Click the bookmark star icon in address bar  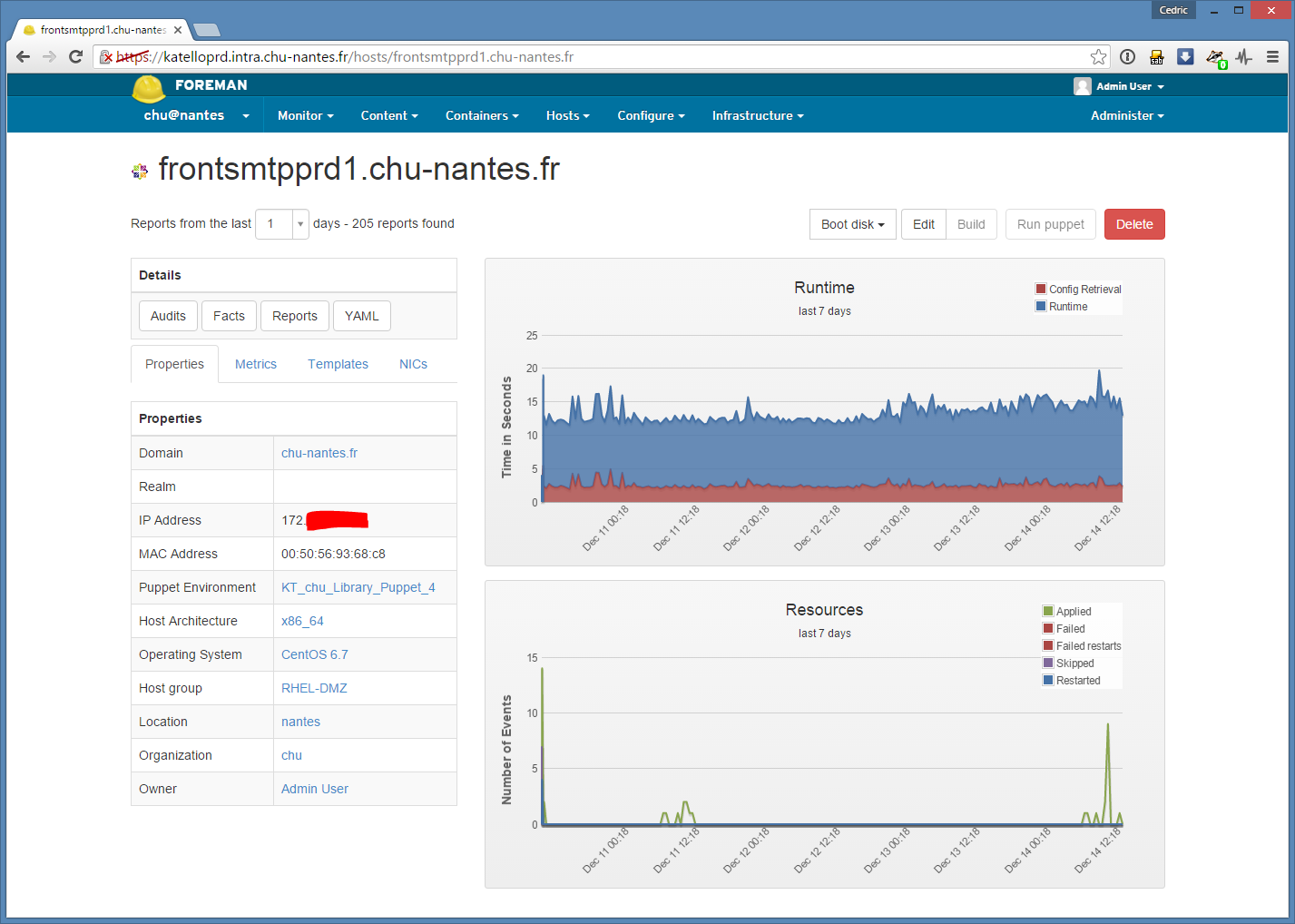[1098, 57]
